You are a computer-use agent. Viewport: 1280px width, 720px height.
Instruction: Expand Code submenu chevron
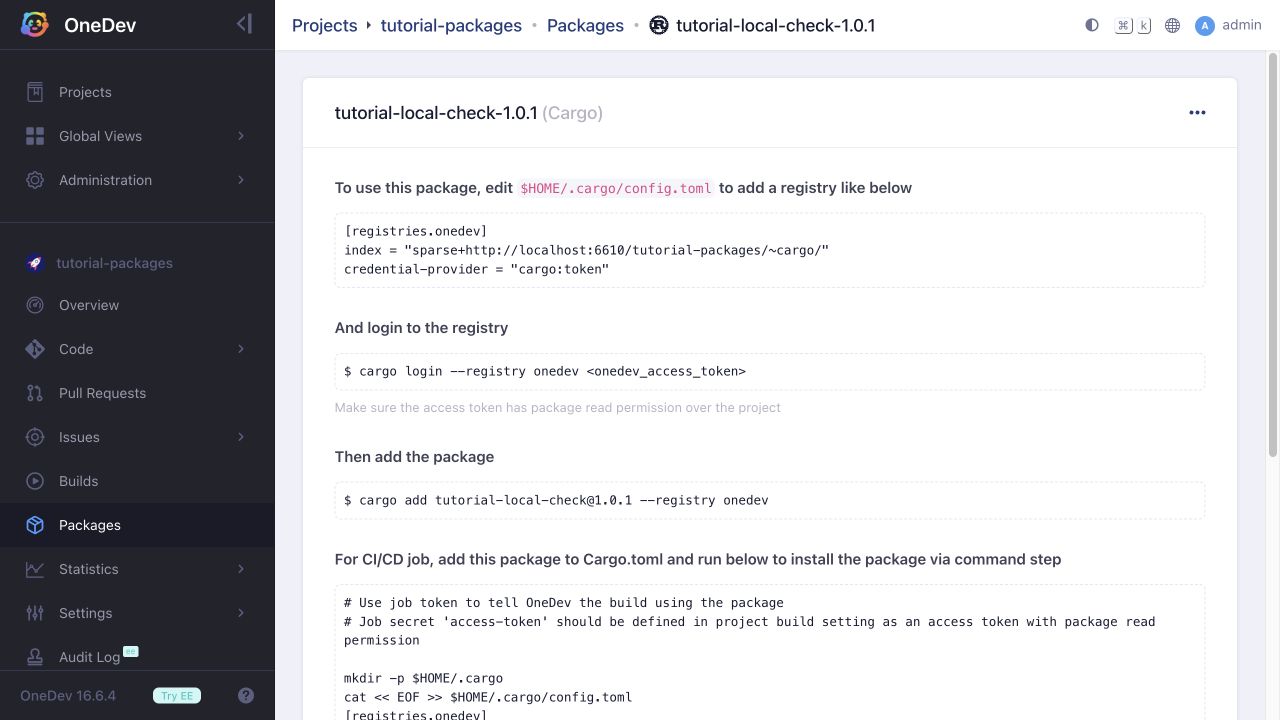tap(241, 349)
